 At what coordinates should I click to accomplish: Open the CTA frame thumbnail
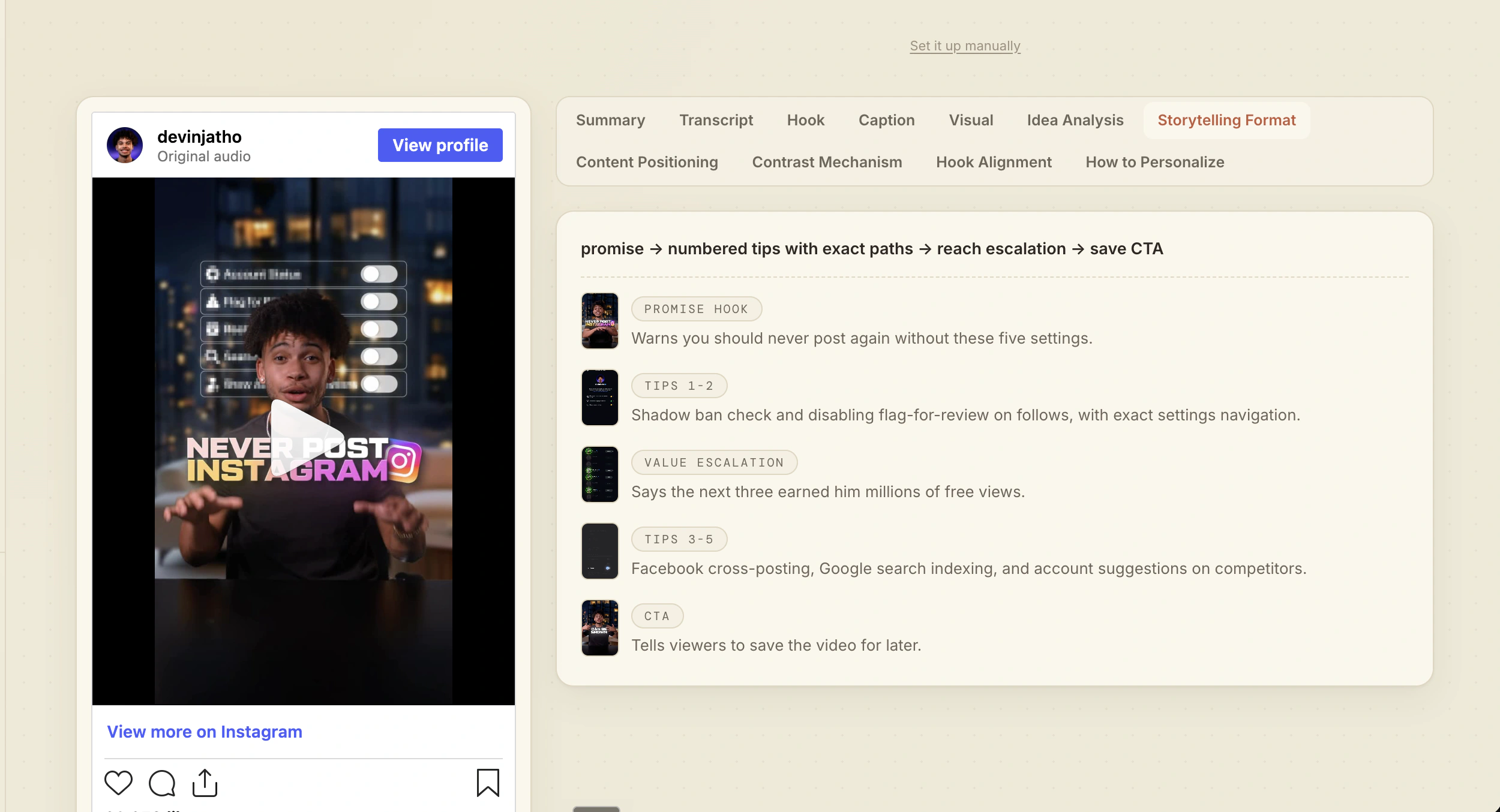tap(599, 628)
